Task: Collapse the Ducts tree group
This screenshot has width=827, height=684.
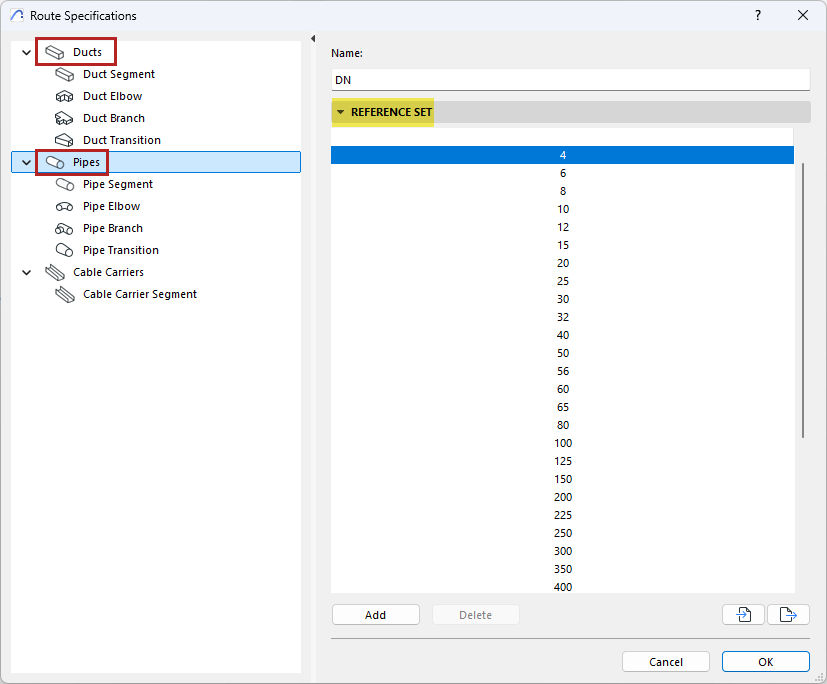Action: coord(26,52)
